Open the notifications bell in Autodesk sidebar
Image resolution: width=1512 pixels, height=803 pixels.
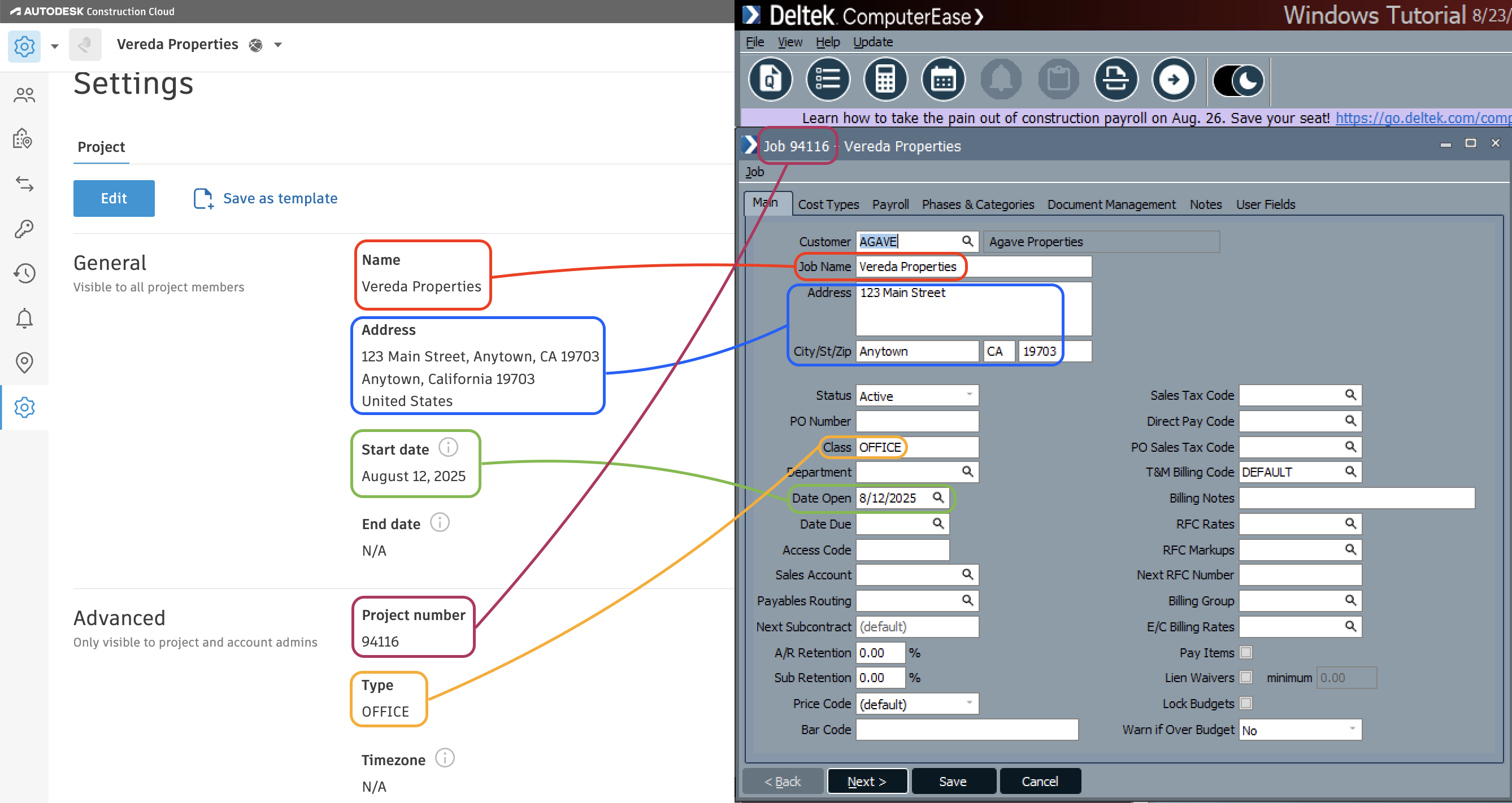[24, 318]
